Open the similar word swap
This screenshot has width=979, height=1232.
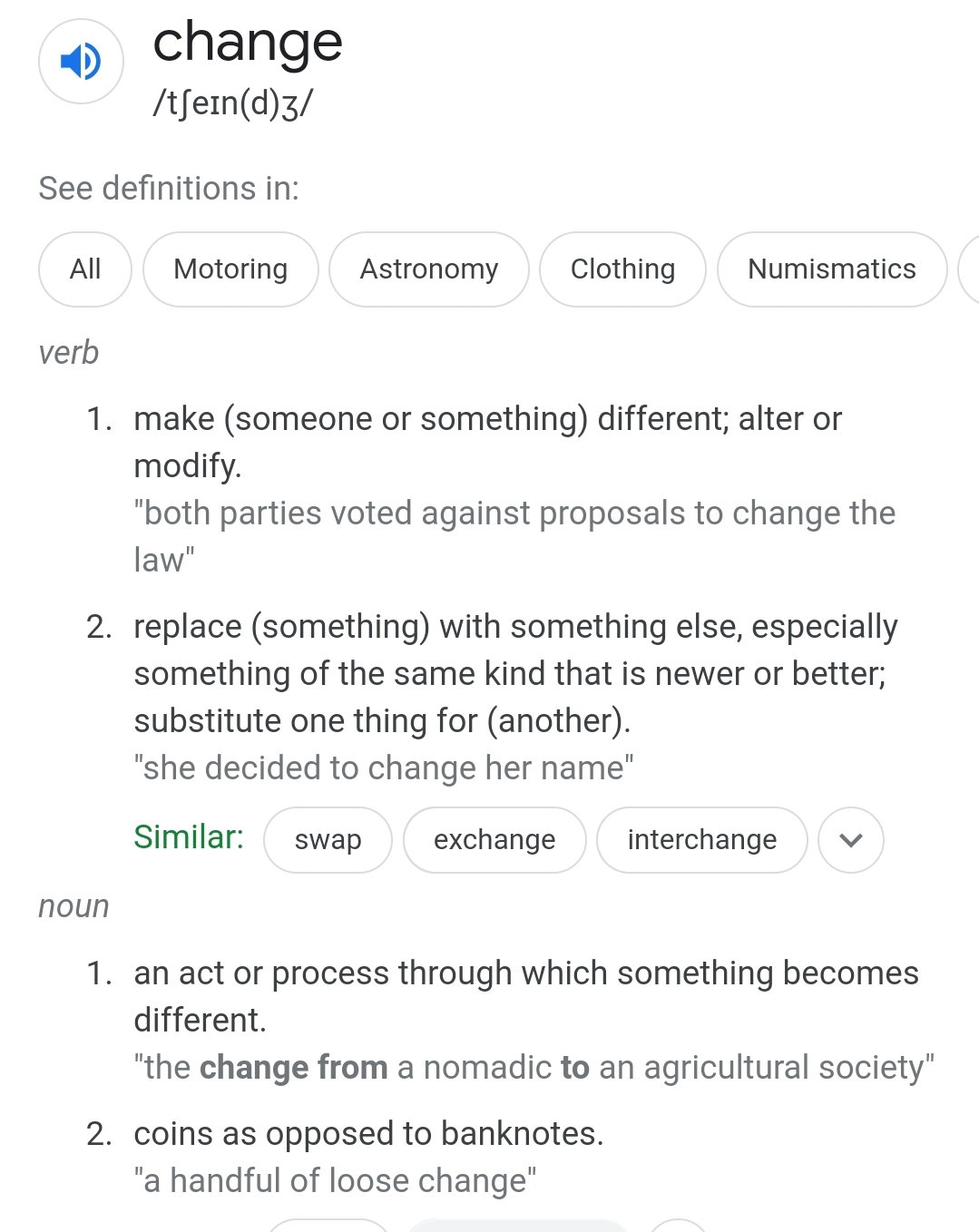click(328, 840)
